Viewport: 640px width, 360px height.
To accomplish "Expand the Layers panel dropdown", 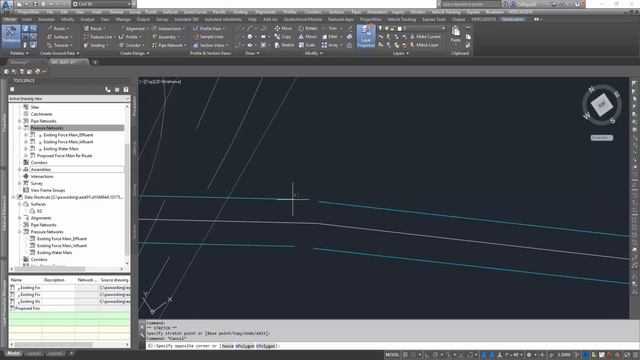I will tap(400, 53).
